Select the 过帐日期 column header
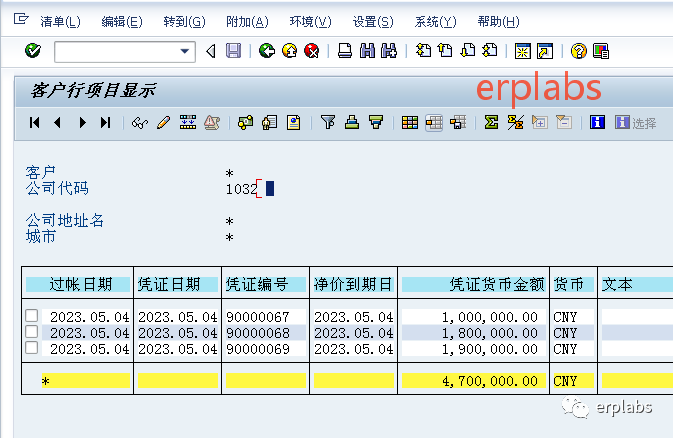673x438 pixels. 78,284
